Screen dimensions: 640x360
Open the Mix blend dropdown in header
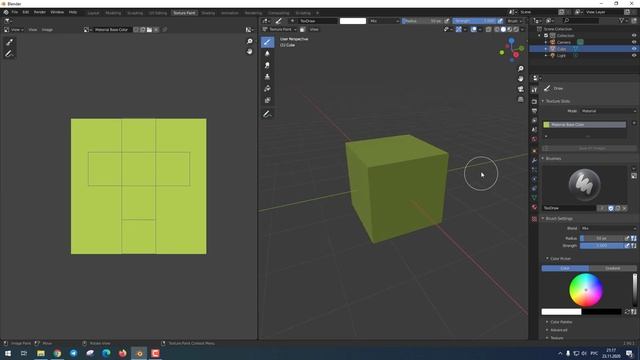click(x=384, y=21)
